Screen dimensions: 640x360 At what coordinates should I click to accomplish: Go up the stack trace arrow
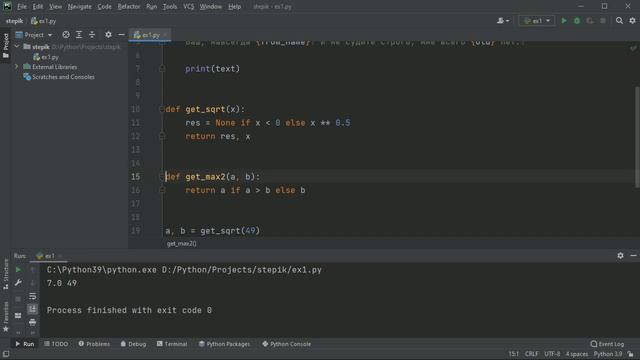coord(33,269)
